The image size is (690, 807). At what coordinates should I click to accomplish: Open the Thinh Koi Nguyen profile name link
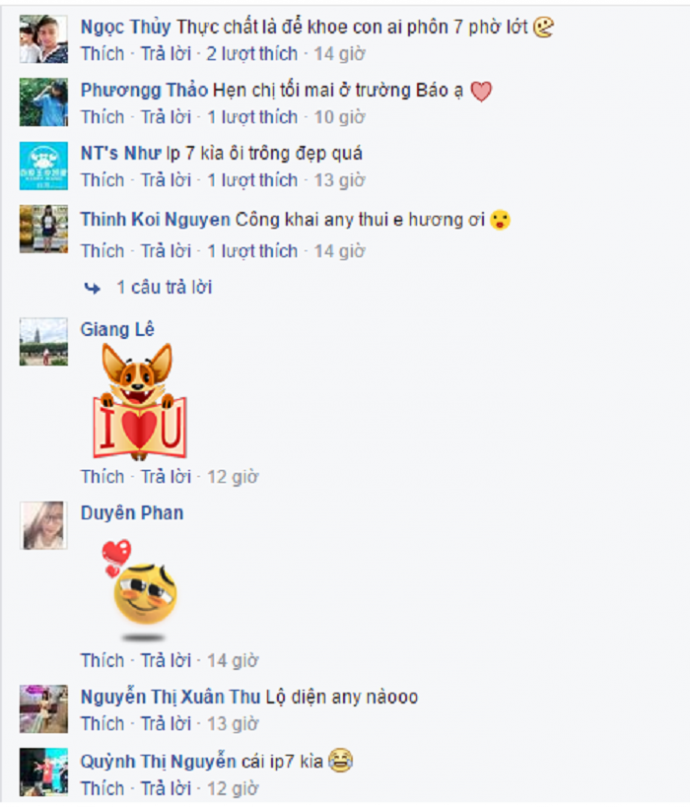(x=155, y=220)
